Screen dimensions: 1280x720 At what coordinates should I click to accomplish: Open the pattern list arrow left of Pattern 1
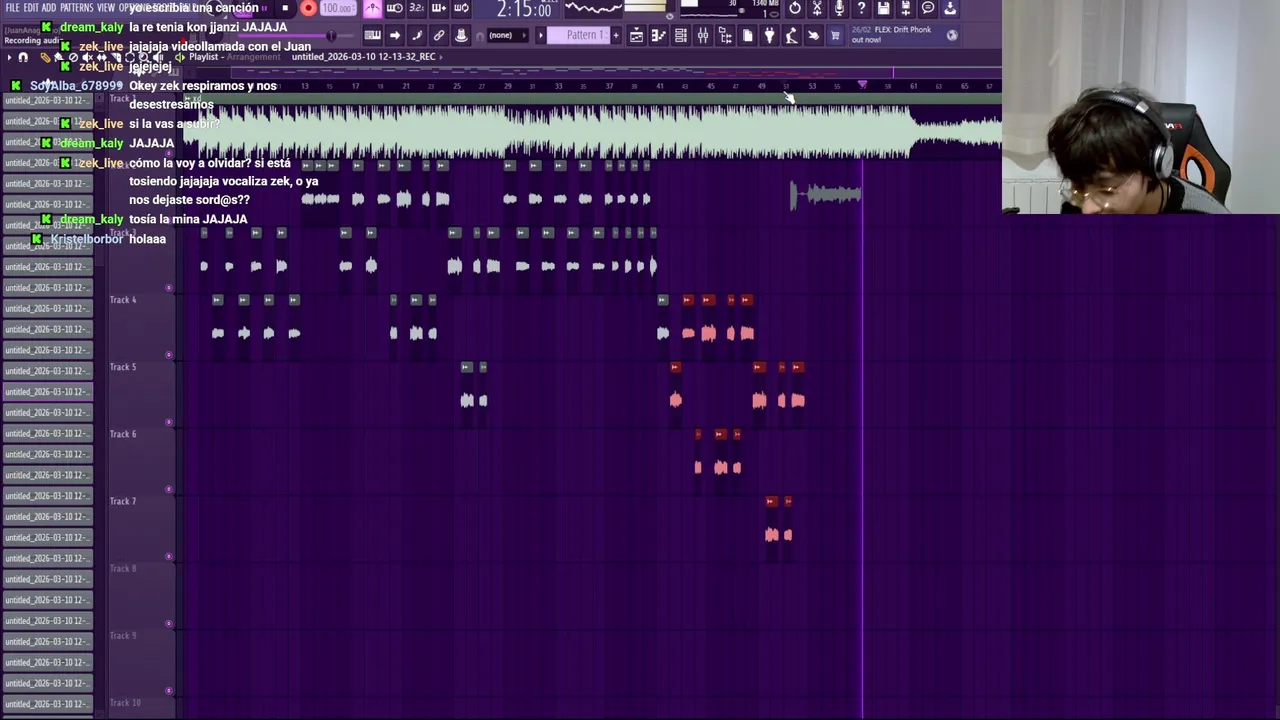pos(541,36)
